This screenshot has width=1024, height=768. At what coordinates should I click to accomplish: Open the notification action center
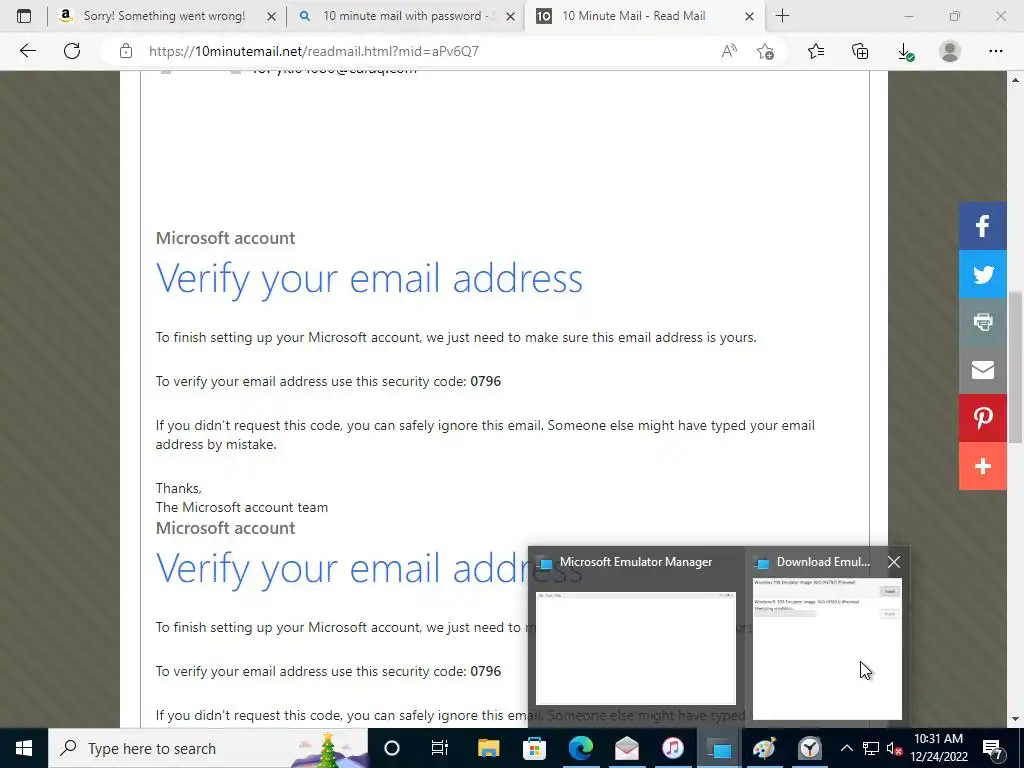[x=993, y=748]
